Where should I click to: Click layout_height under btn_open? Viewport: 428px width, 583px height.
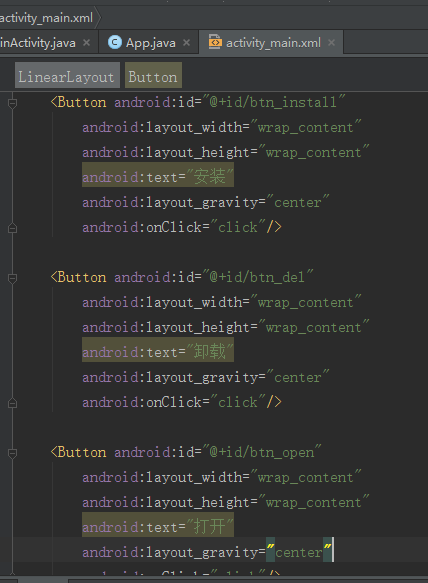tap(226, 502)
